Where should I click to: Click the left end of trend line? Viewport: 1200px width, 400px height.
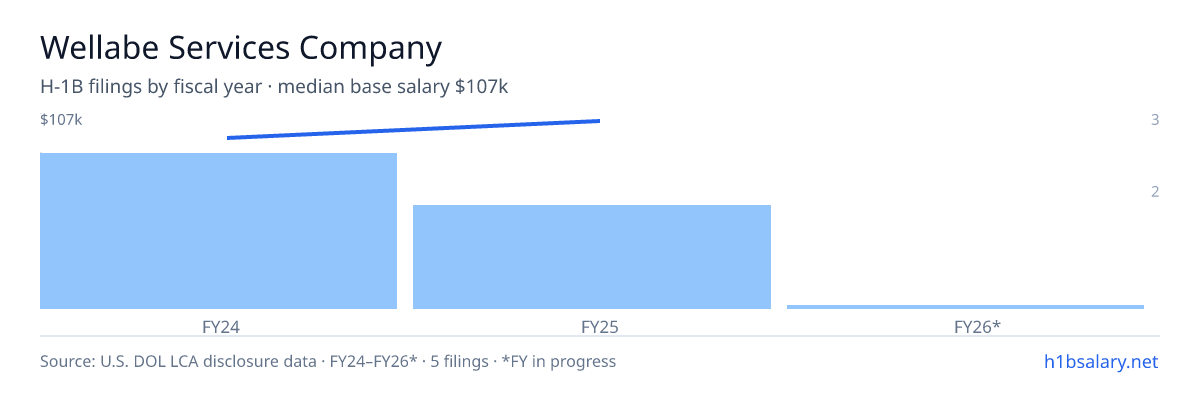(x=229, y=138)
